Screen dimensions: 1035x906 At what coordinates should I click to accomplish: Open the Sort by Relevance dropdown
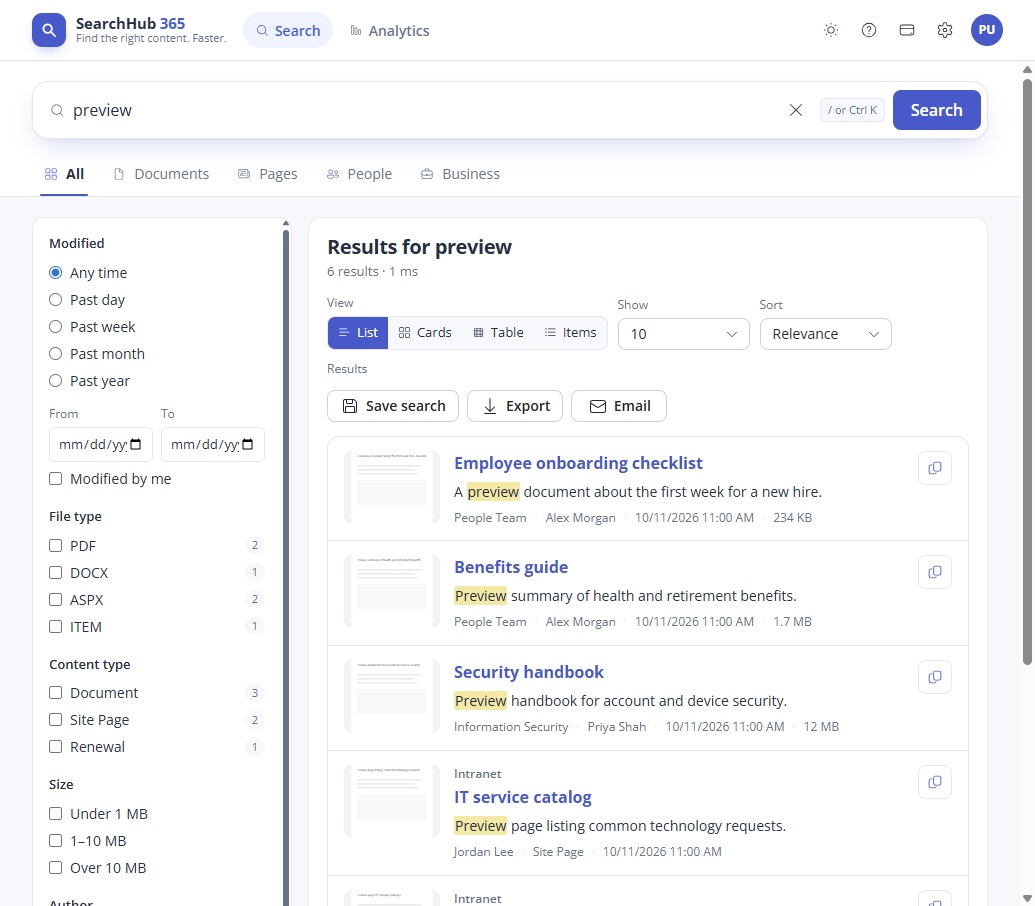(825, 334)
